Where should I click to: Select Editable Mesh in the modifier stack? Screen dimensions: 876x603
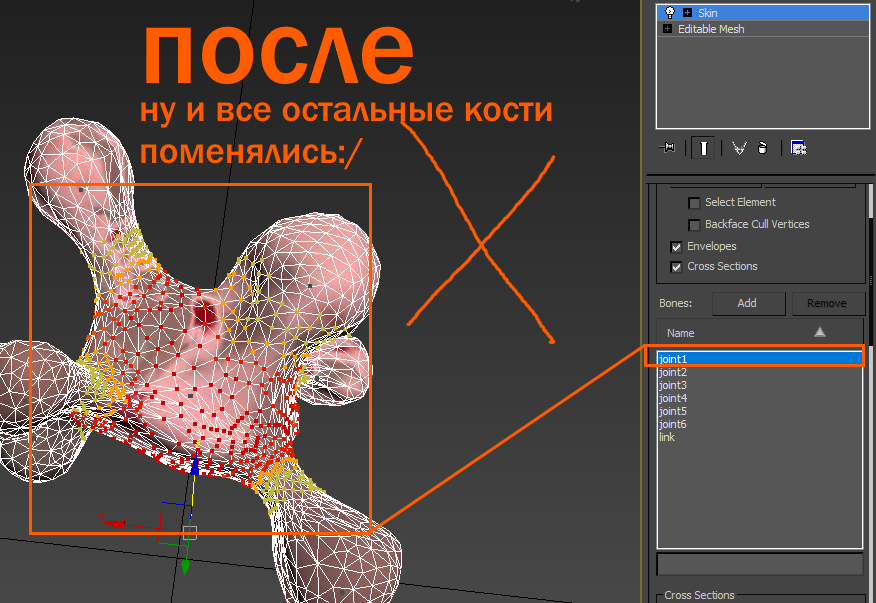(711, 29)
